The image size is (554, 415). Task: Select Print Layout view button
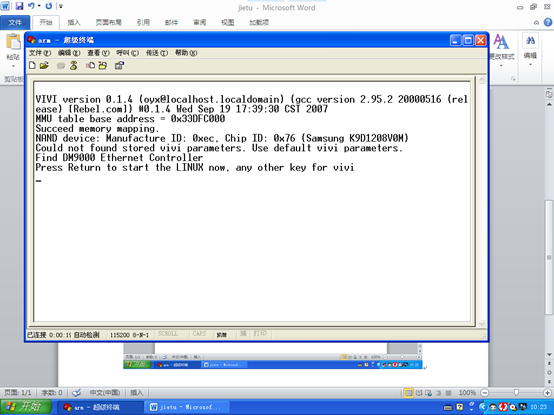pos(408,393)
